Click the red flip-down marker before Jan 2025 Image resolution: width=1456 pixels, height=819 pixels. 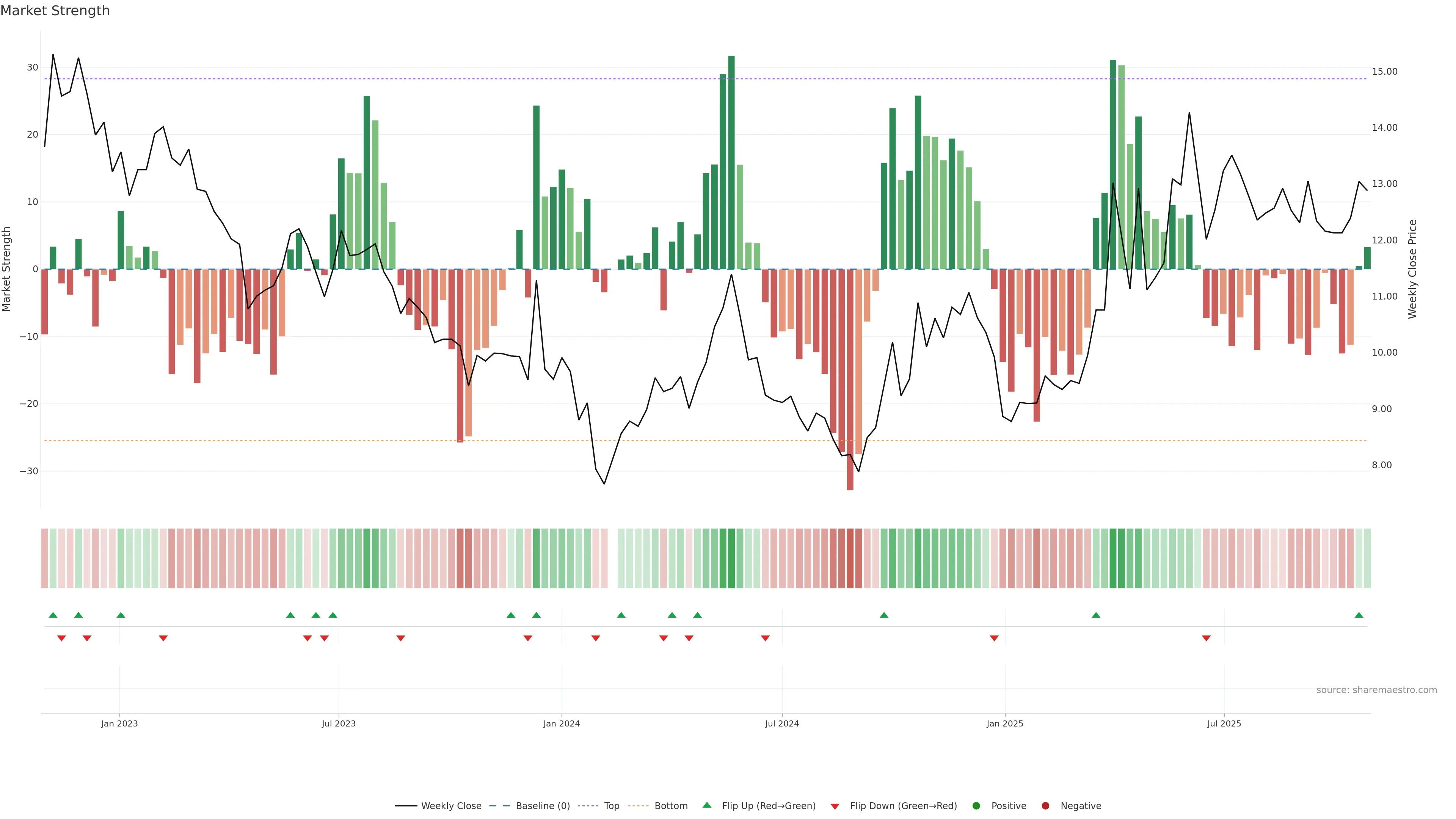point(994,638)
